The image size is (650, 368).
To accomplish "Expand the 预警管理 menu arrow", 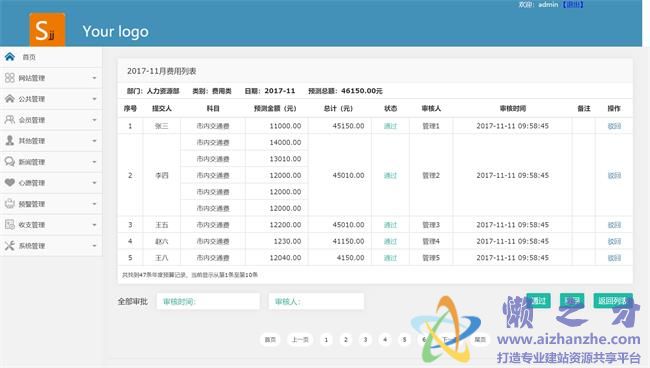I will 94,204.
